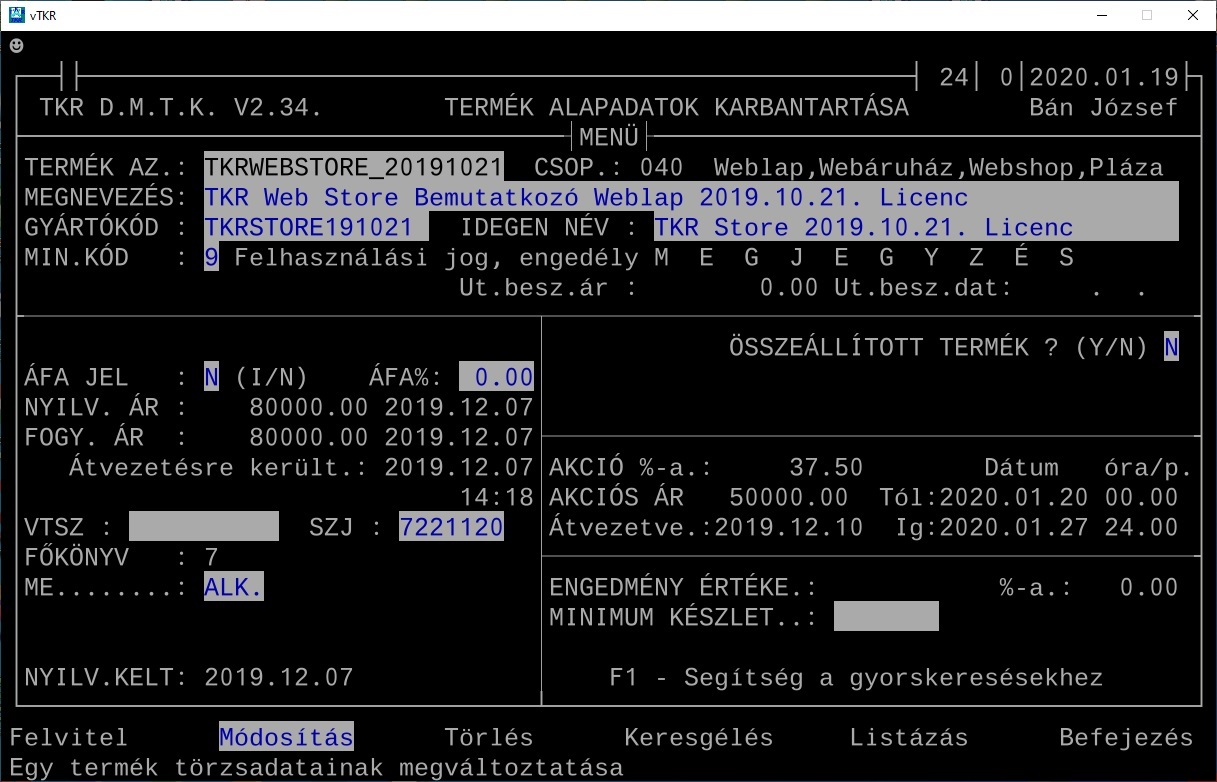The image size is (1217, 782).
Task: Click the ÁFA% percentage field
Action: point(496,378)
